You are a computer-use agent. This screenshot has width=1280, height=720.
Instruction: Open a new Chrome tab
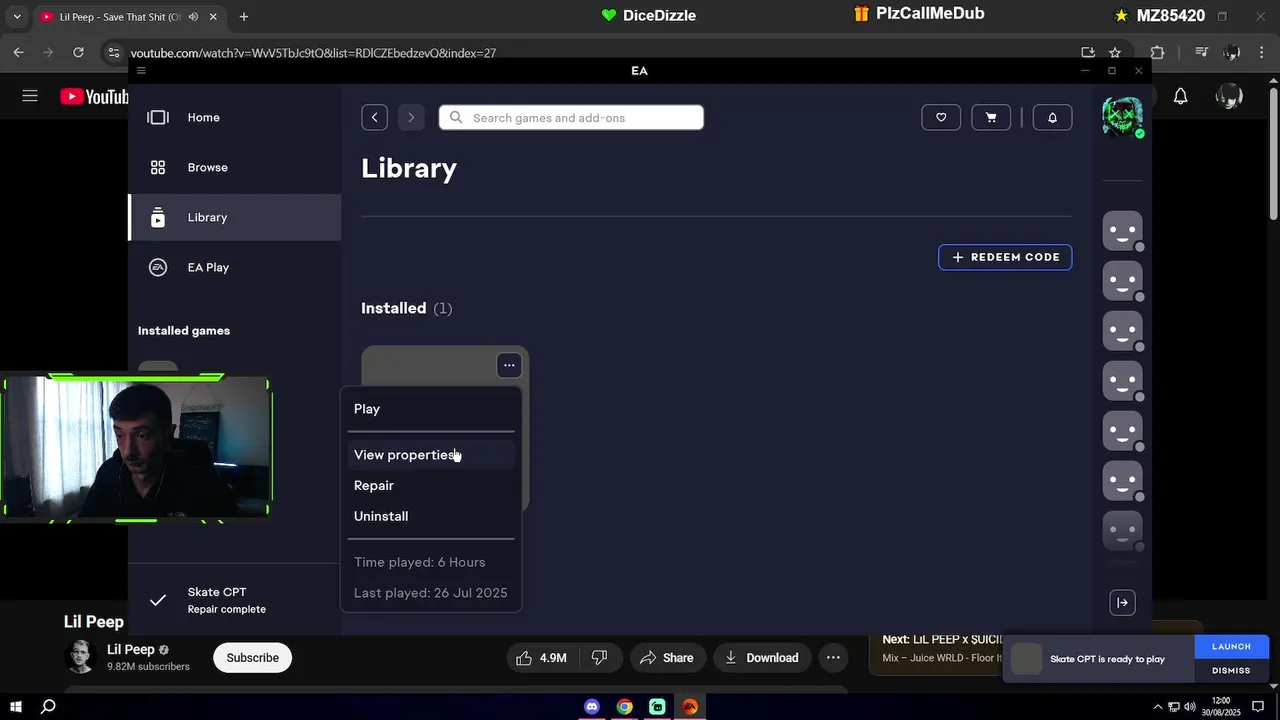coord(244,17)
